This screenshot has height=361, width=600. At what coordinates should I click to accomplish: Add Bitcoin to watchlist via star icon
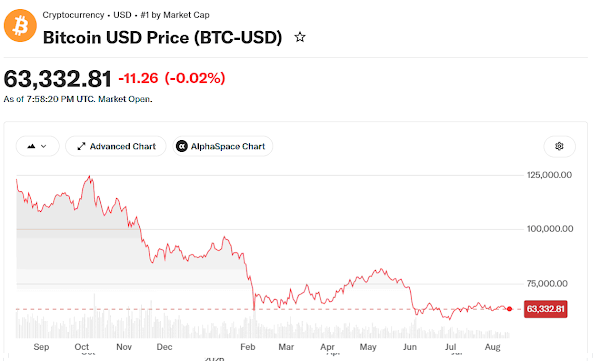[300, 37]
